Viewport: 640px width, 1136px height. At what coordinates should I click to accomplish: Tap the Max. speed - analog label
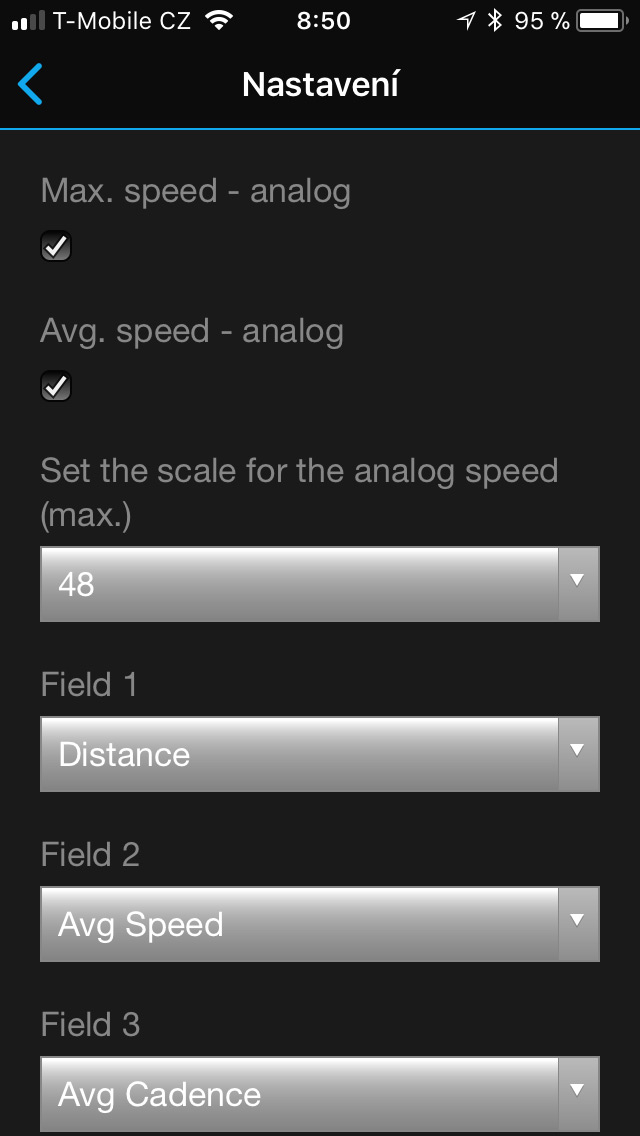(x=196, y=191)
